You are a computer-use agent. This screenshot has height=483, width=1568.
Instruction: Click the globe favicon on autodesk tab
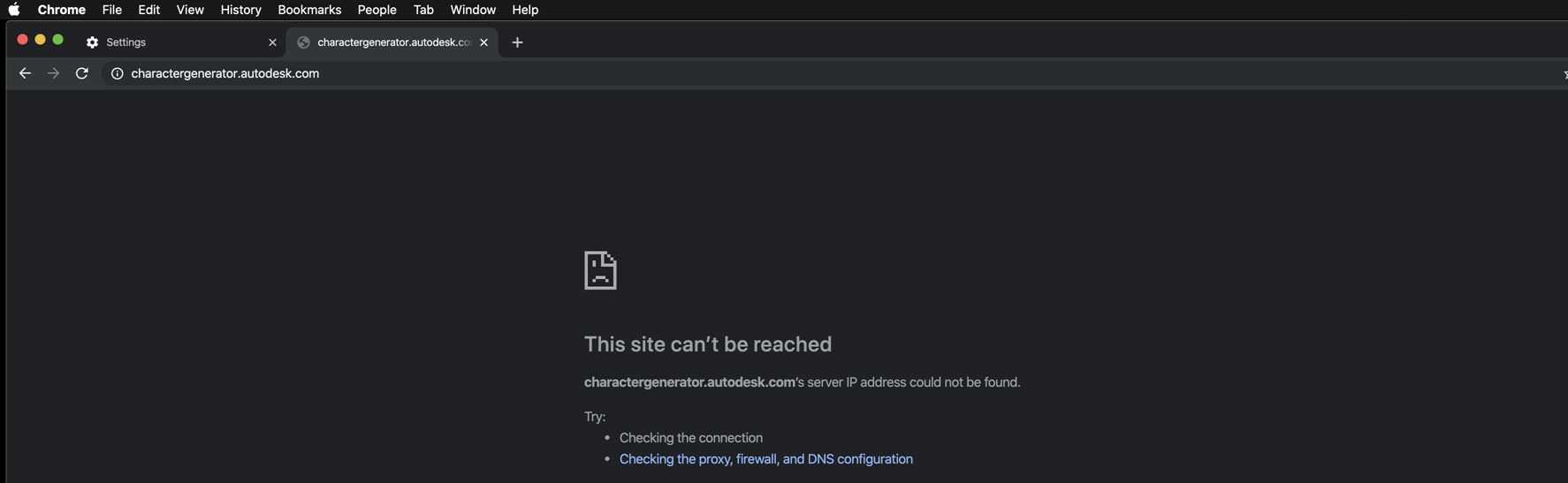pos(303,42)
